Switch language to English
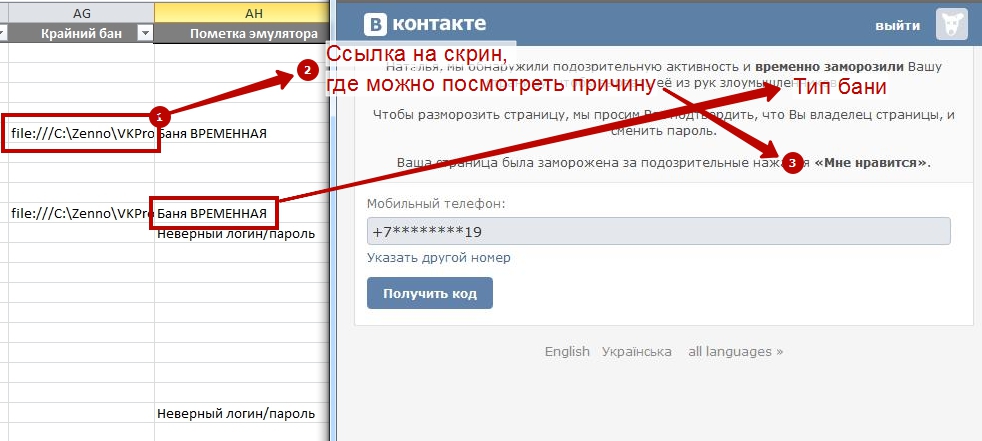The height and width of the screenshot is (441, 982). click(x=567, y=352)
